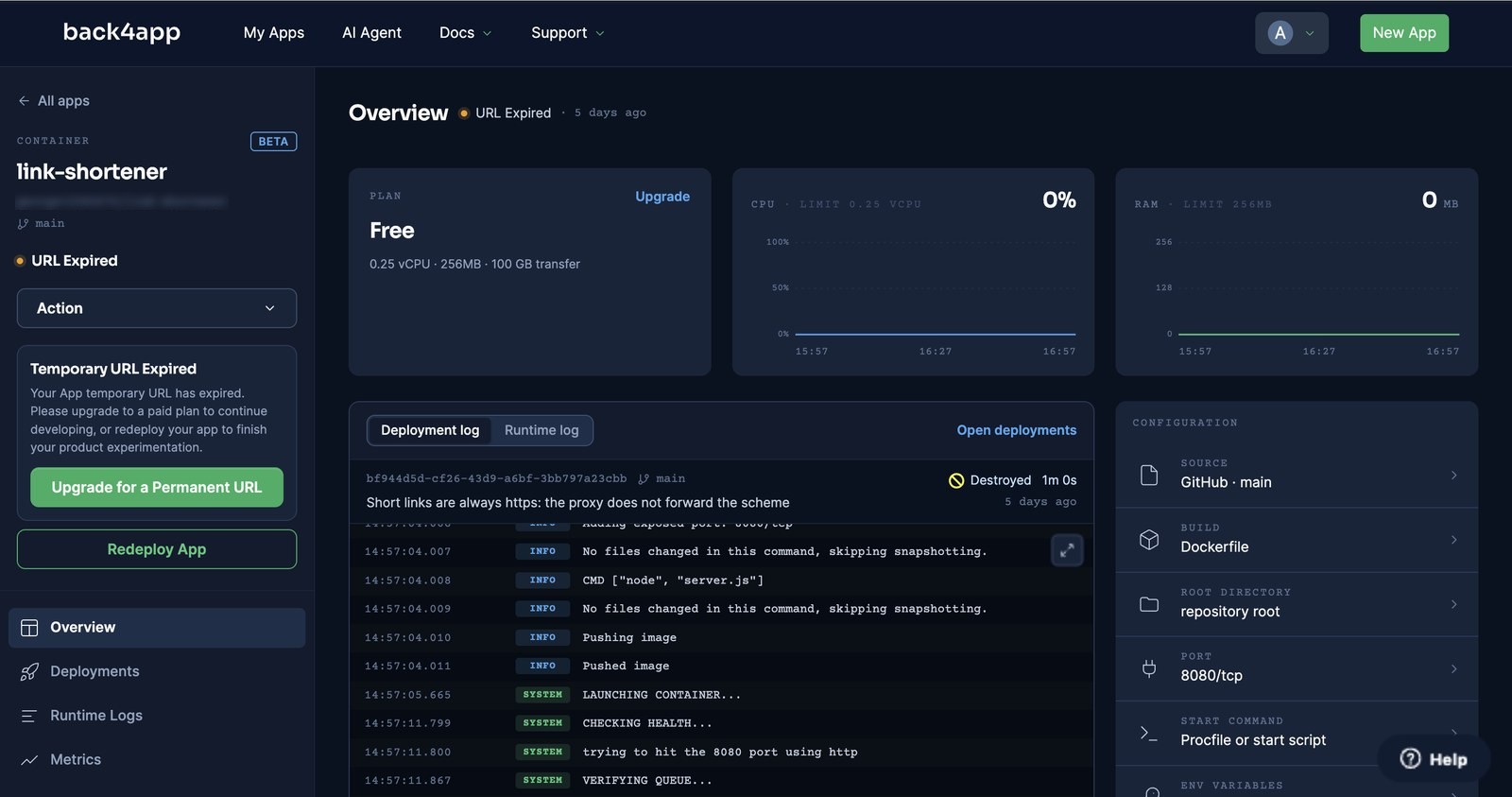Screen dimensions: 1512x797
Task: Click the Metrics chart icon
Action: pos(29,760)
